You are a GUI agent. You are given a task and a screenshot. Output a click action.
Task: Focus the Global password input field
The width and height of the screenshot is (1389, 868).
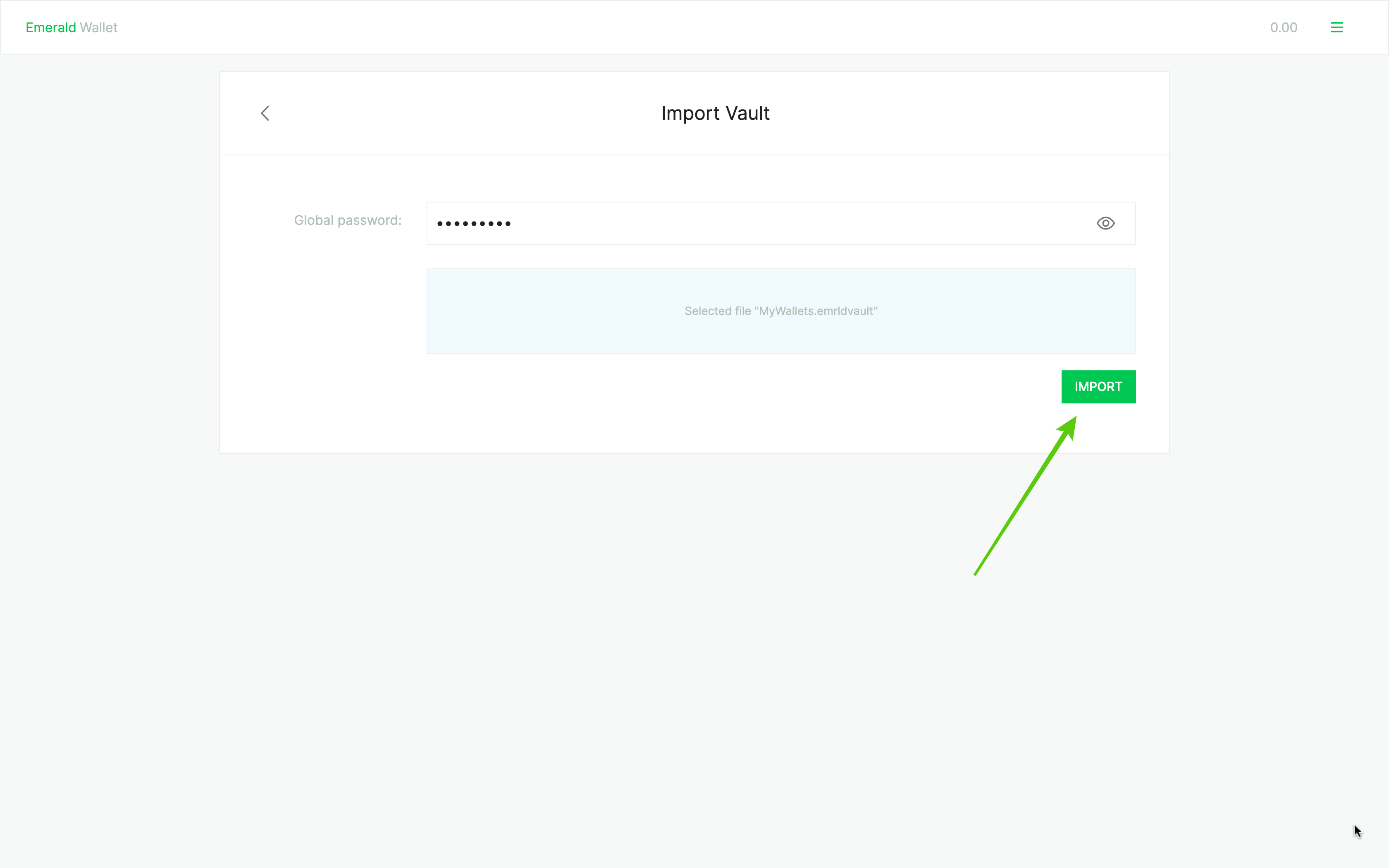click(x=780, y=223)
